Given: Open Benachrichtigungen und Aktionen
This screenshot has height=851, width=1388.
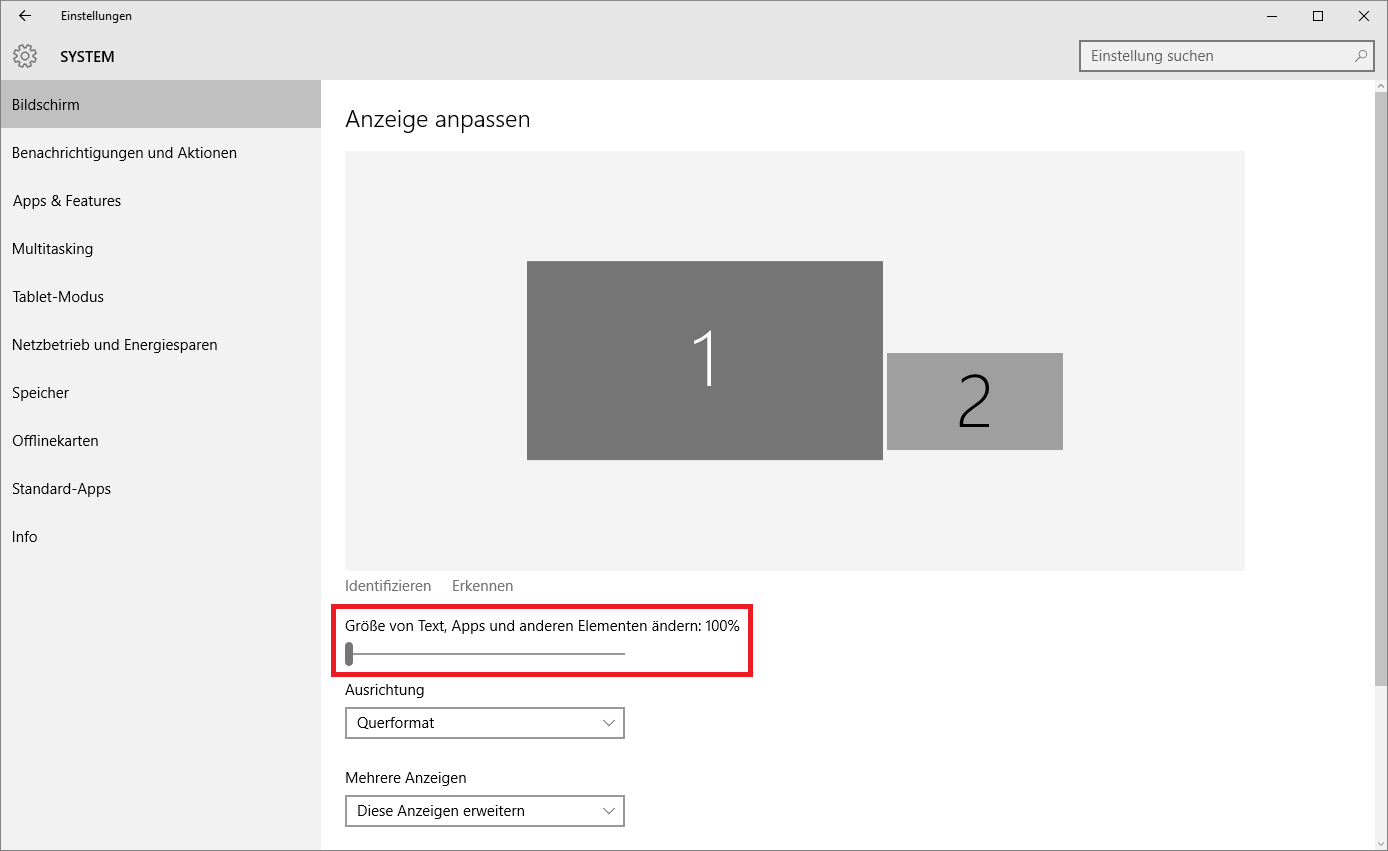Looking at the screenshot, I should click(x=160, y=153).
